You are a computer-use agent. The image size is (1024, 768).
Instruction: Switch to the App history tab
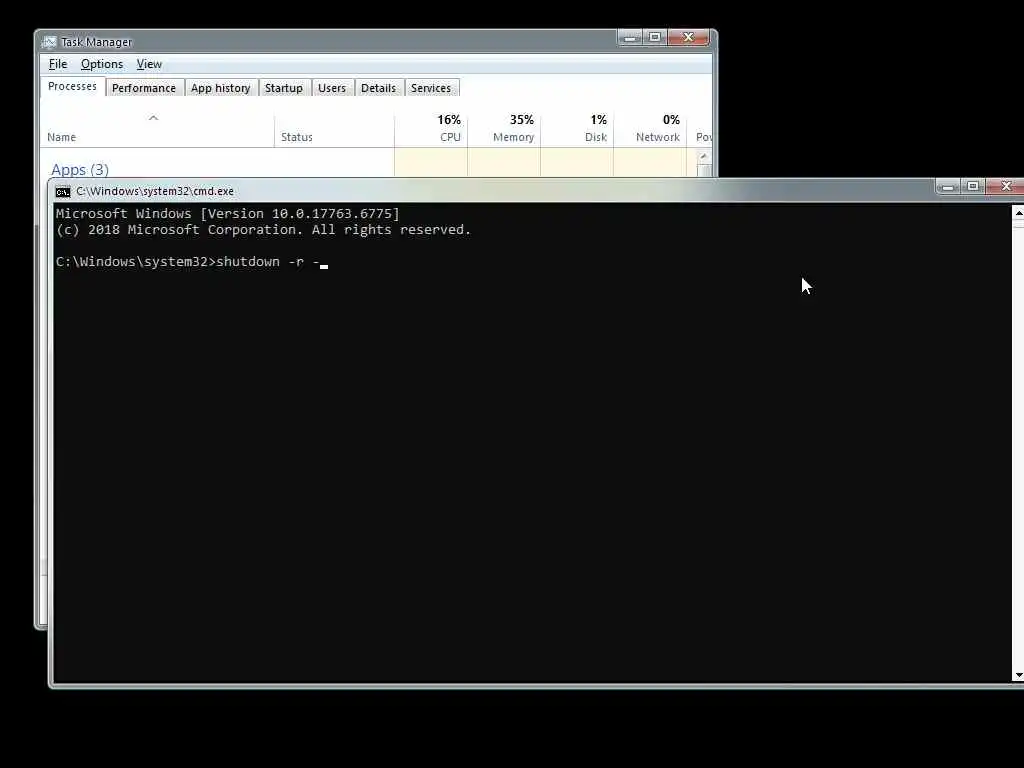221,88
